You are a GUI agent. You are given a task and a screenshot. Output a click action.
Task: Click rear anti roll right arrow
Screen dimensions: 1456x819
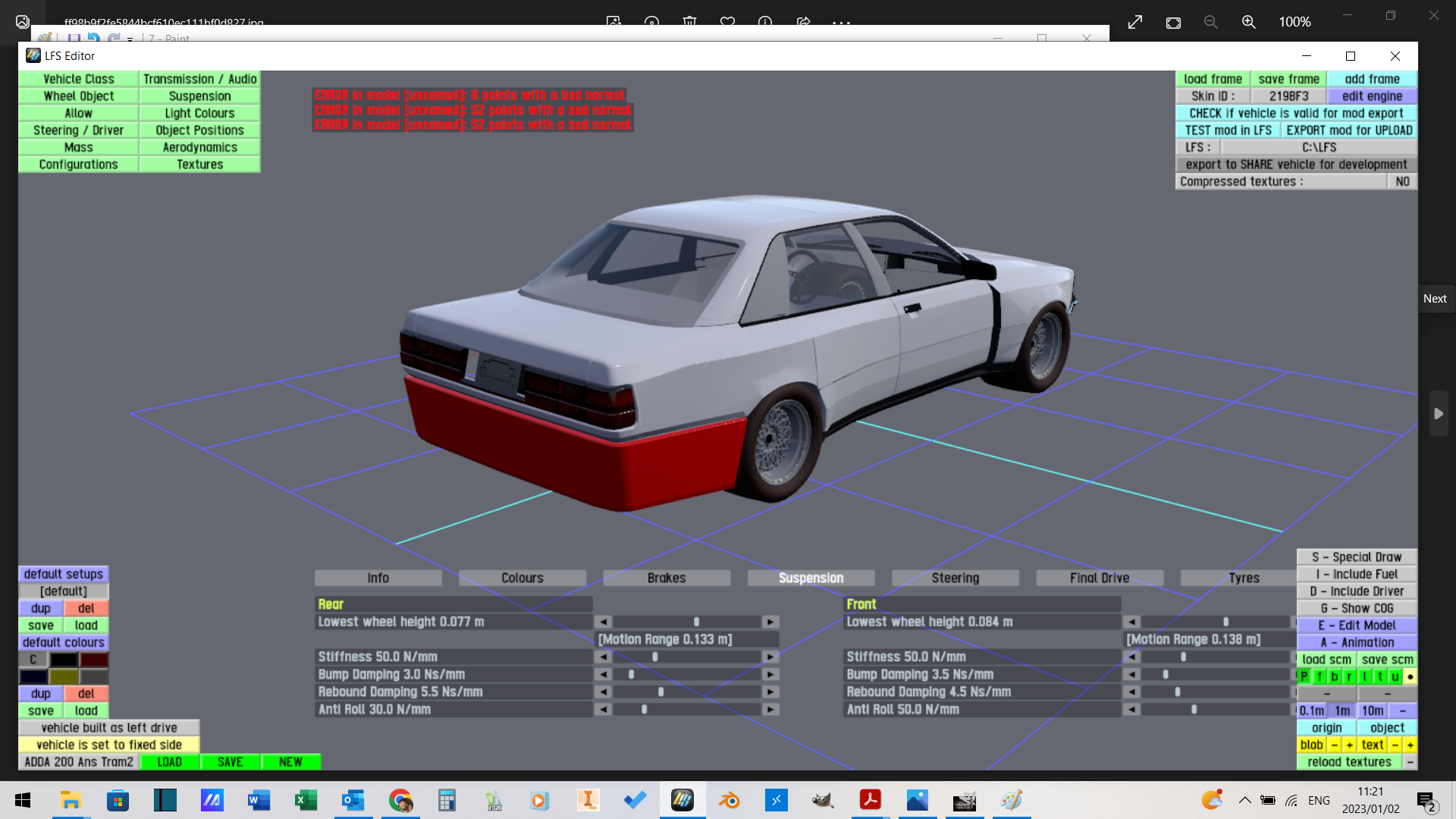coord(770,709)
